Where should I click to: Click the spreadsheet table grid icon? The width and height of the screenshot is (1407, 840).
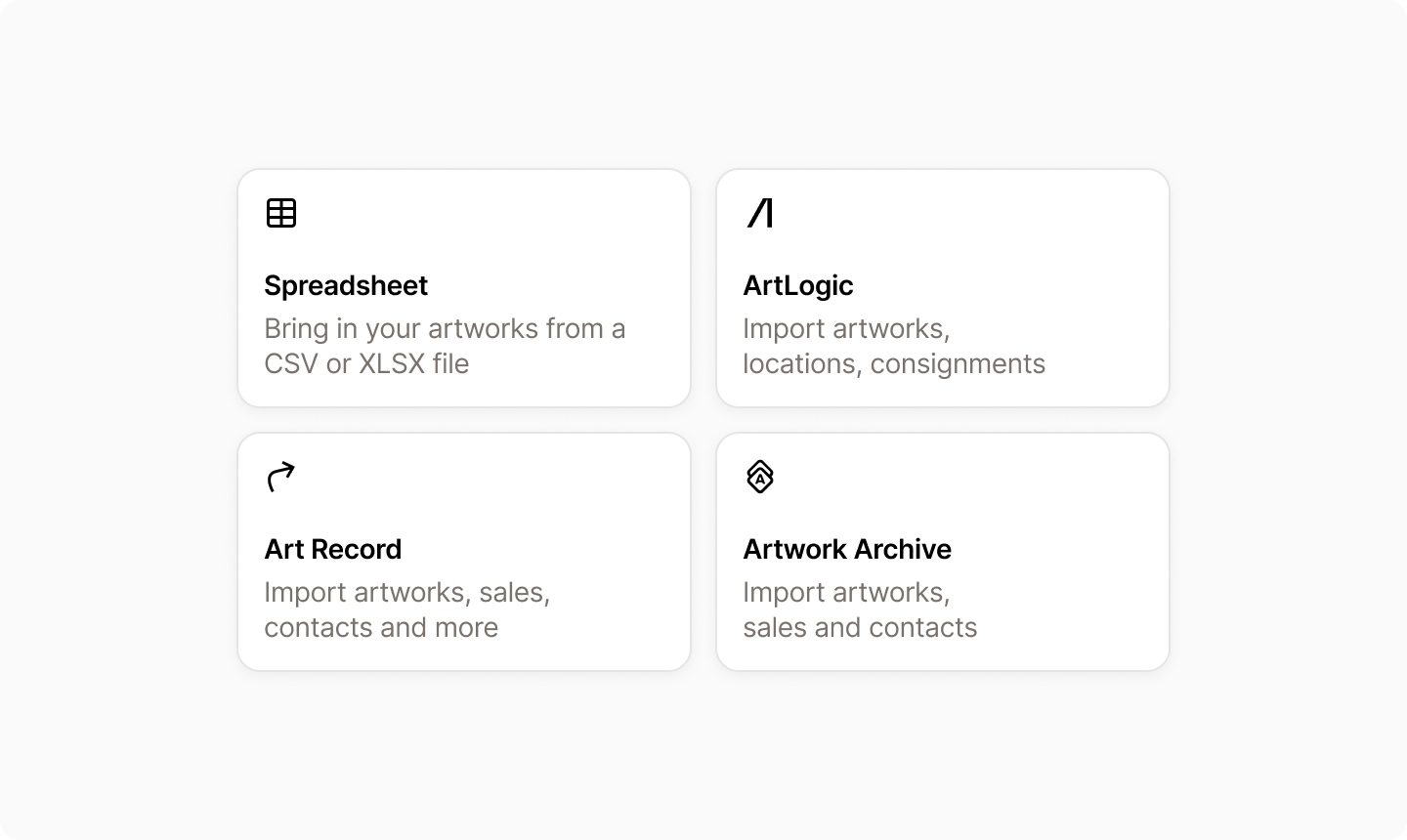(x=281, y=213)
